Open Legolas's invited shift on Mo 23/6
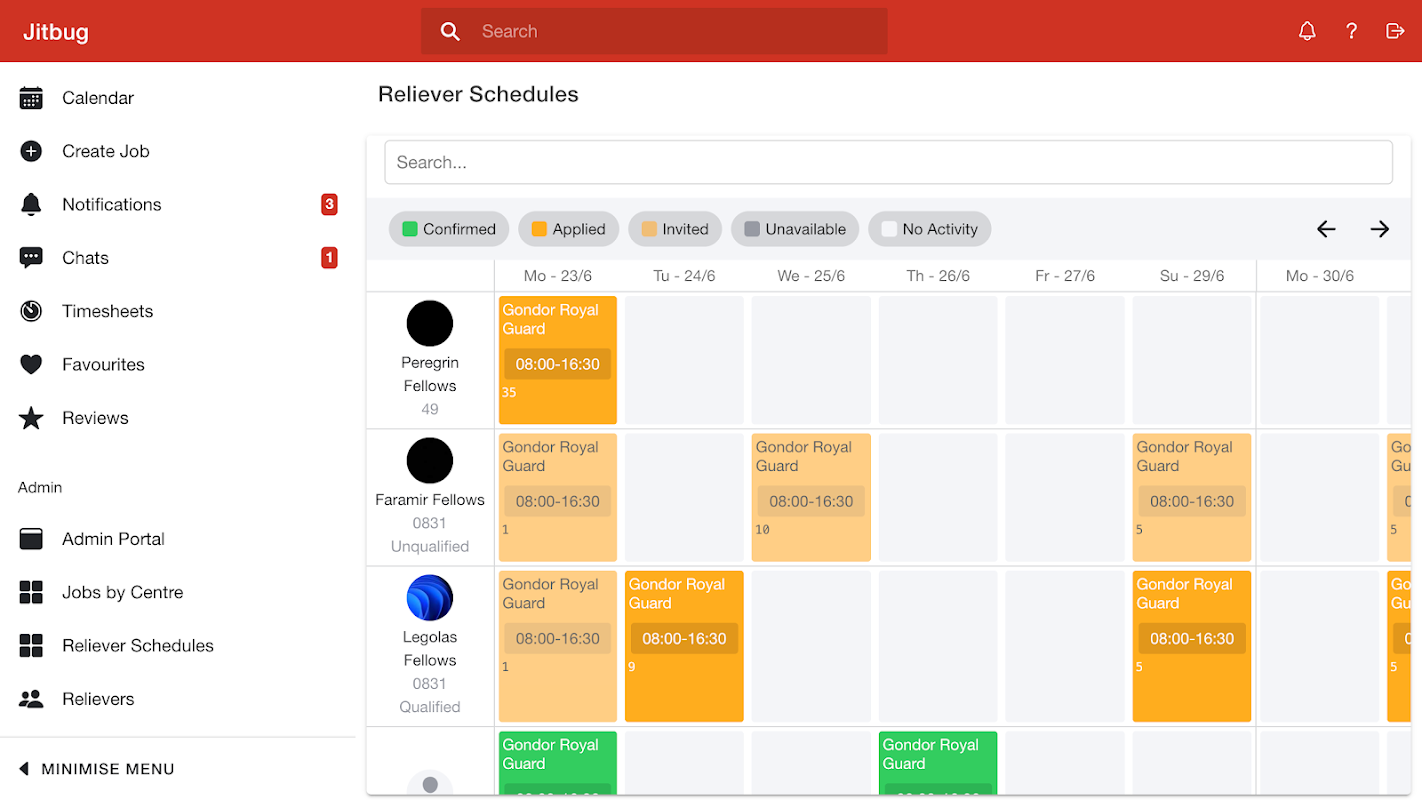This screenshot has width=1422, height=800. 558,646
